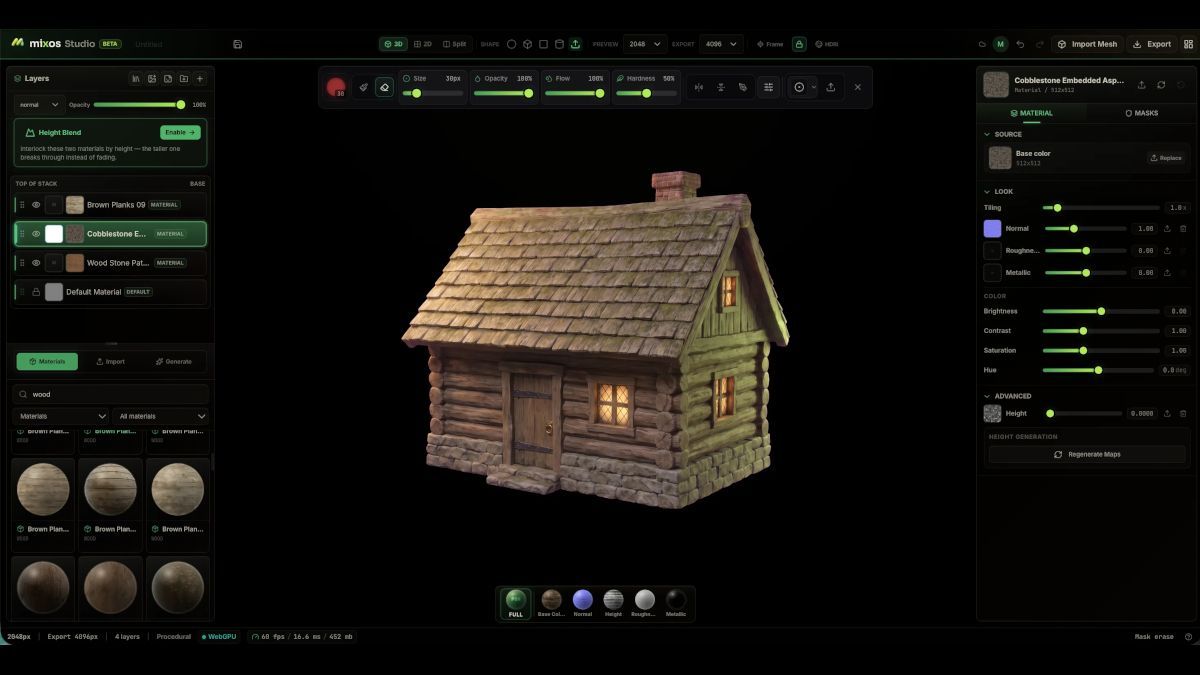
Task: Select the cube preview shape
Action: 527,44
